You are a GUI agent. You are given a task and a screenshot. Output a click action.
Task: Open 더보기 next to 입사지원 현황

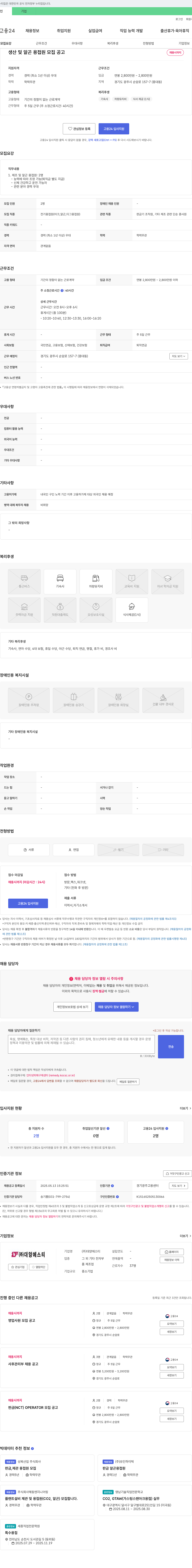(x=185, y=1109)
